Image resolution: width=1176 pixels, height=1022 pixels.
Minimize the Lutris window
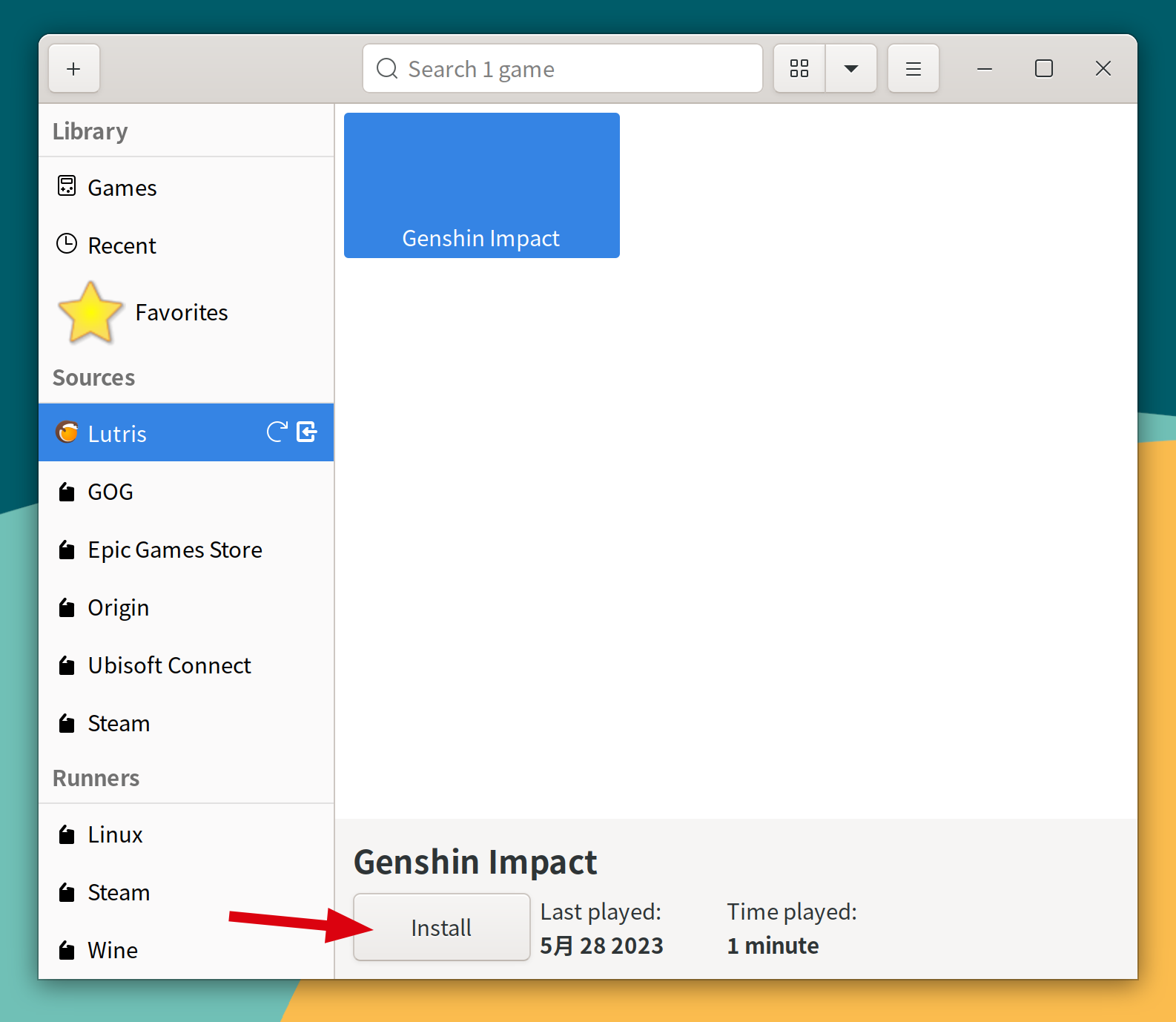click(x=985, y=69)
